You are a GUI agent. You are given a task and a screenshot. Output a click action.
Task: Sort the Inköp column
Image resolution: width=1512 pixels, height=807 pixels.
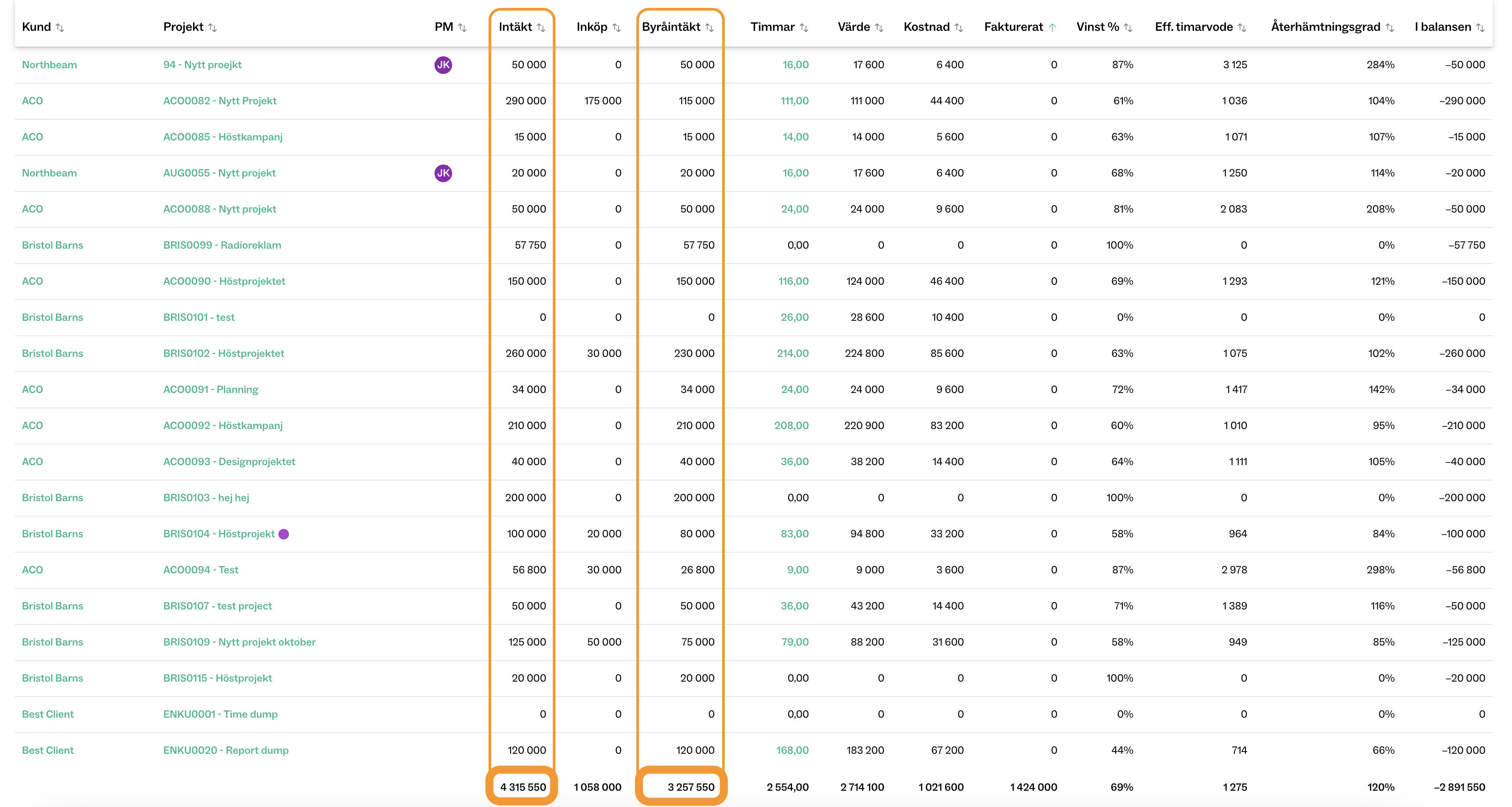click(x=616, y=28)
